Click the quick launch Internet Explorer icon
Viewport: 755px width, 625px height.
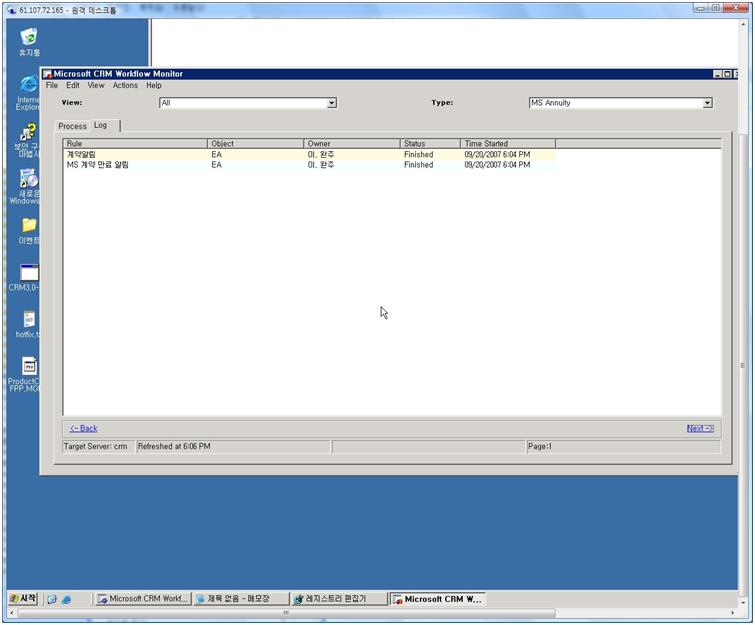66,599
